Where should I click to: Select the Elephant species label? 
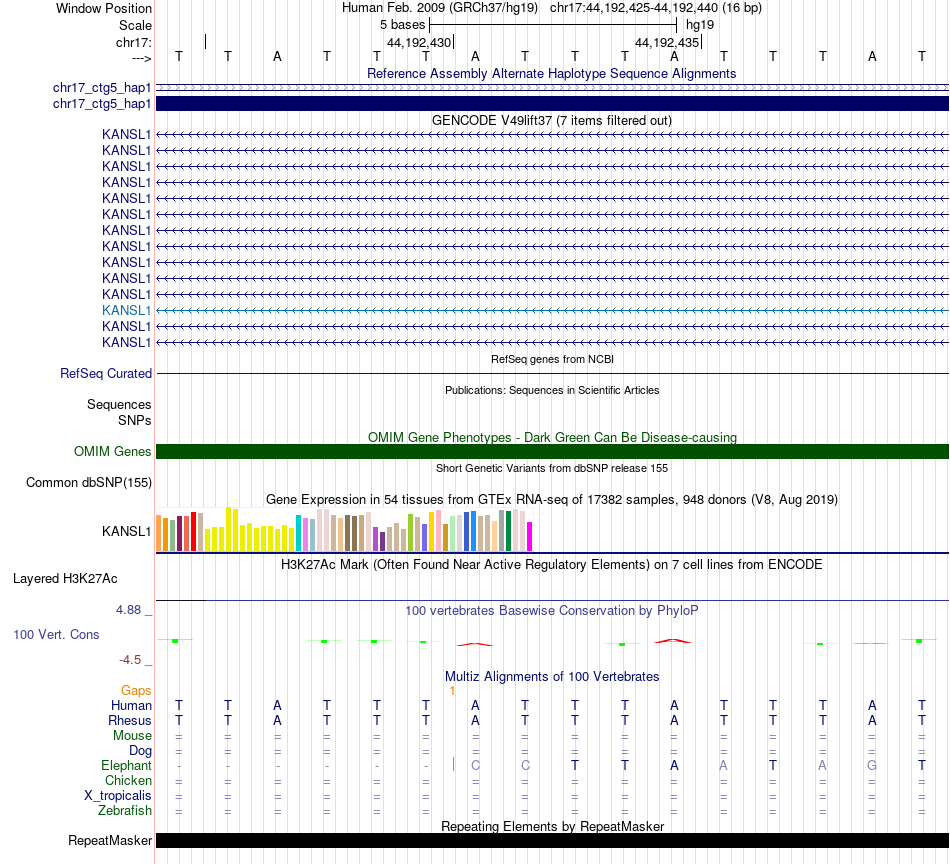[126, 765]
